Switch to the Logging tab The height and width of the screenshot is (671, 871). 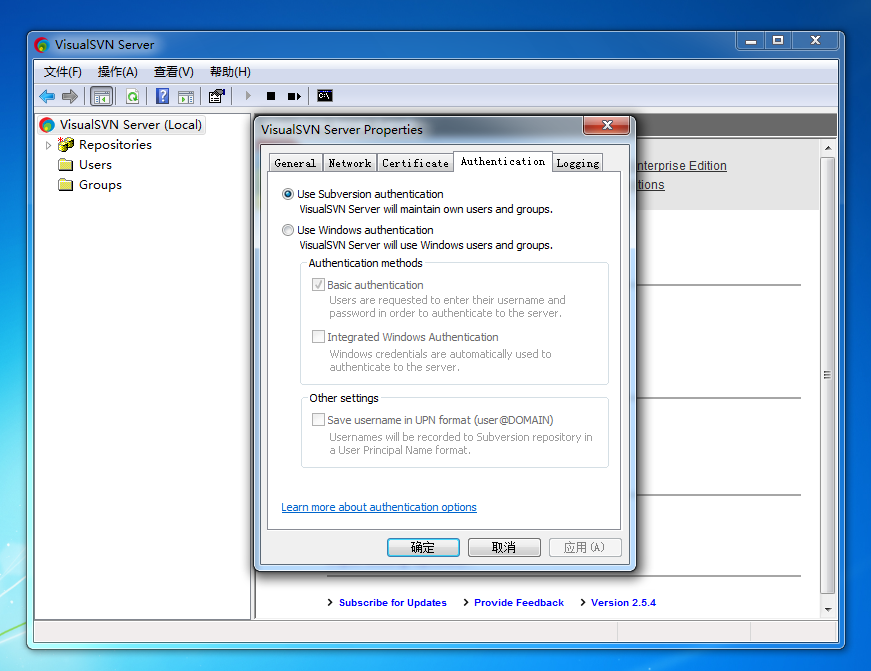click(578, 163)
